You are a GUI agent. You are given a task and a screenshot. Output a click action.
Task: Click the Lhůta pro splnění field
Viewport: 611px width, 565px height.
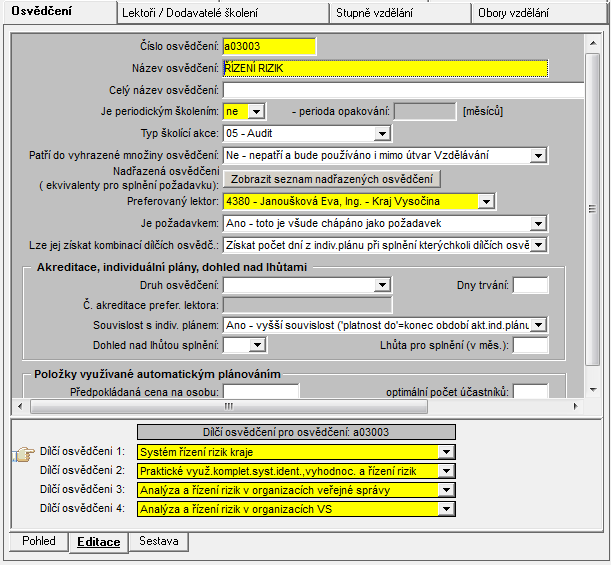[530, 345]
